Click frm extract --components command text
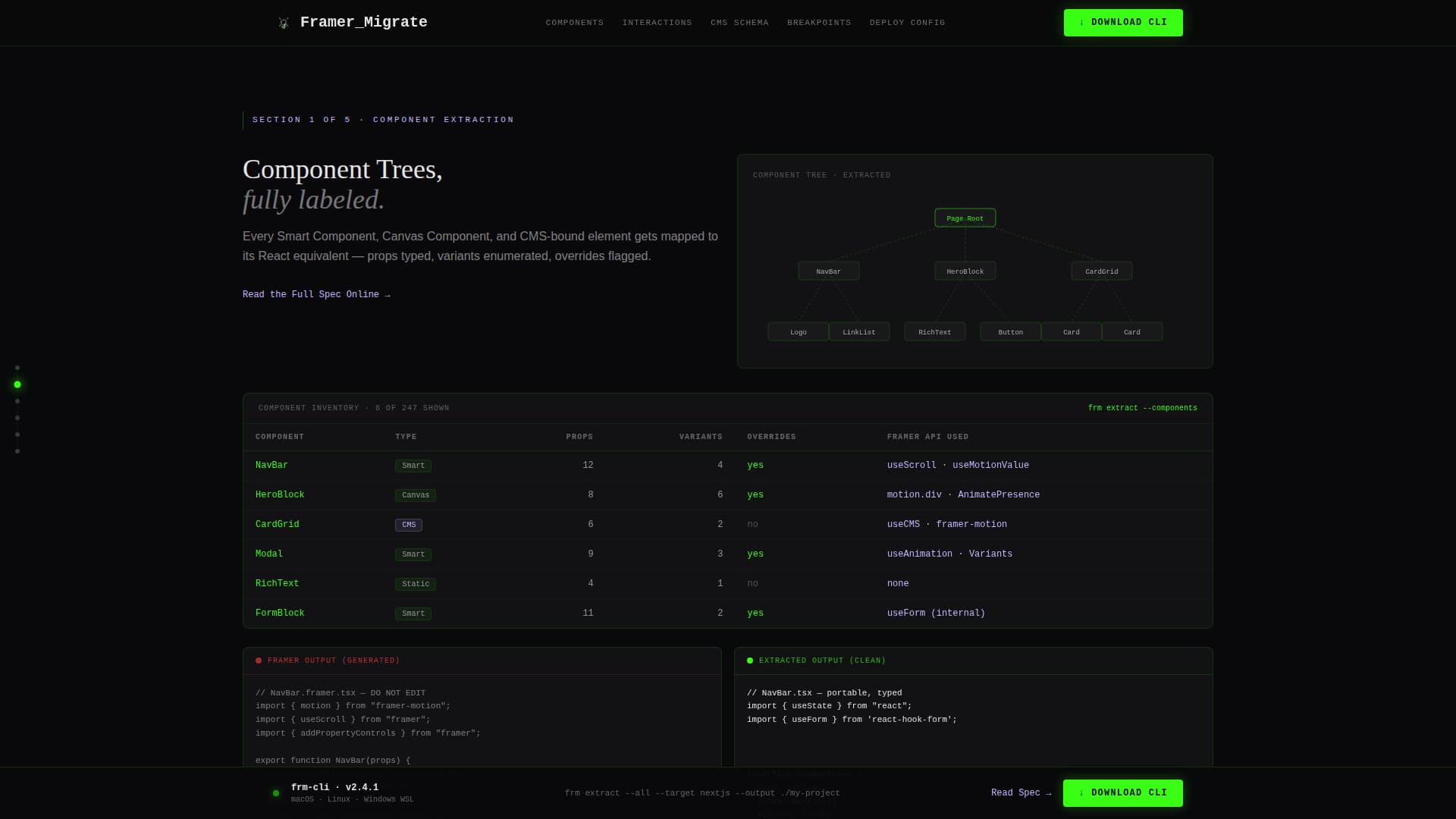 pyautogui.click(x=1142, y=408)
